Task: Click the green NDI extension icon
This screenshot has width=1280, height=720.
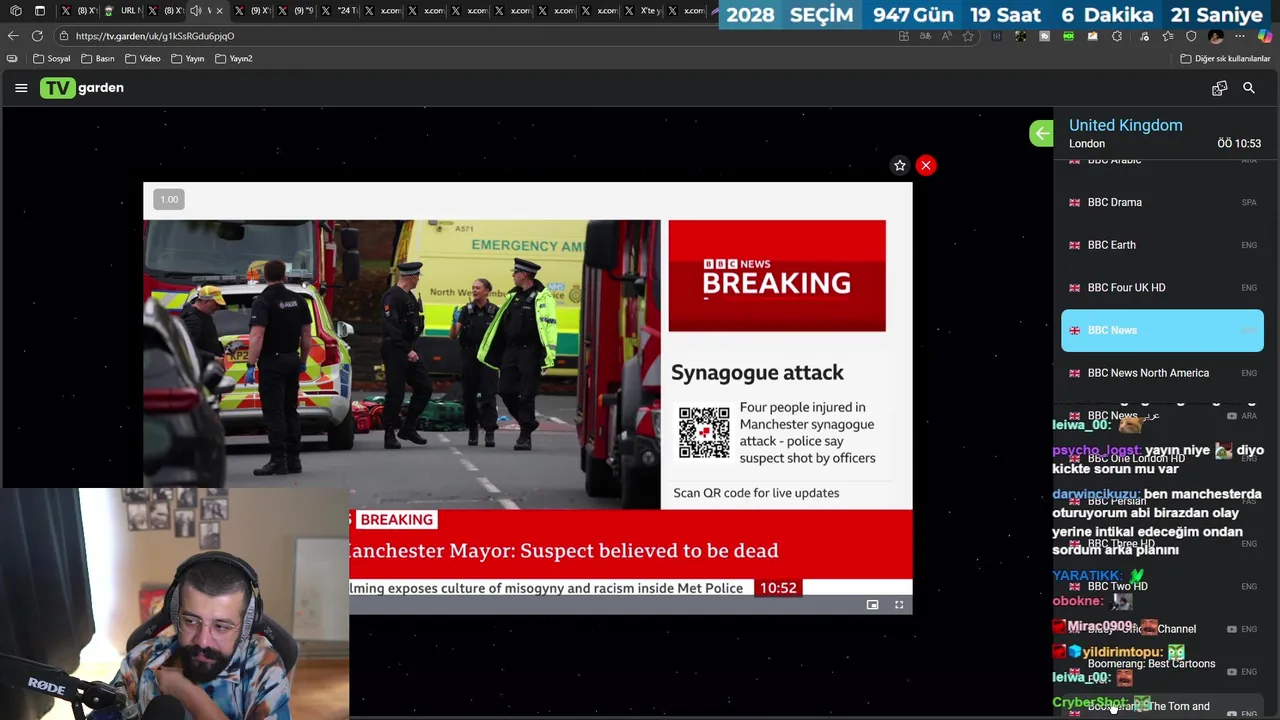Action: (1069, 36)
